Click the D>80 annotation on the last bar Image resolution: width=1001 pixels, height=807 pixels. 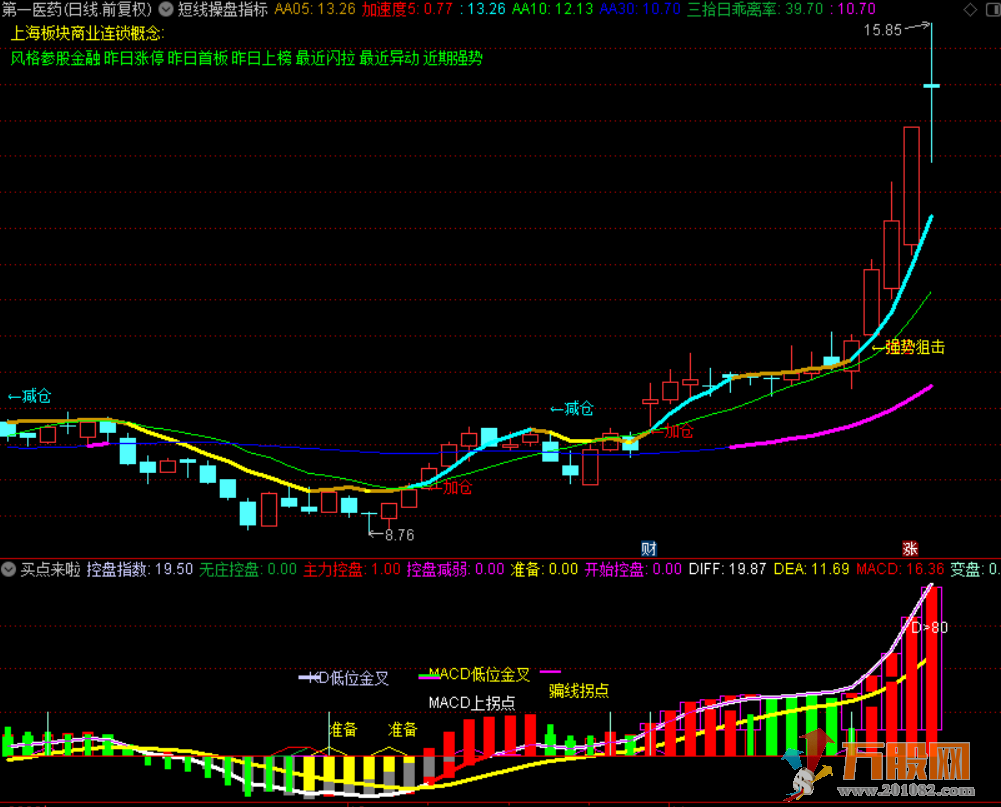tap(929, 628)
